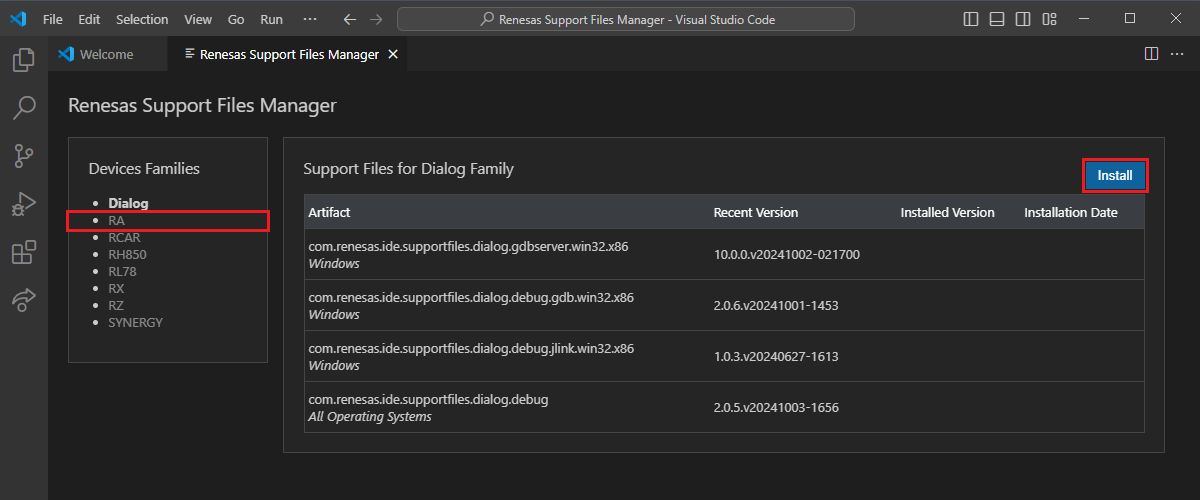
Task: Select the RCAR device family
Action: click(x=124, y=237)
